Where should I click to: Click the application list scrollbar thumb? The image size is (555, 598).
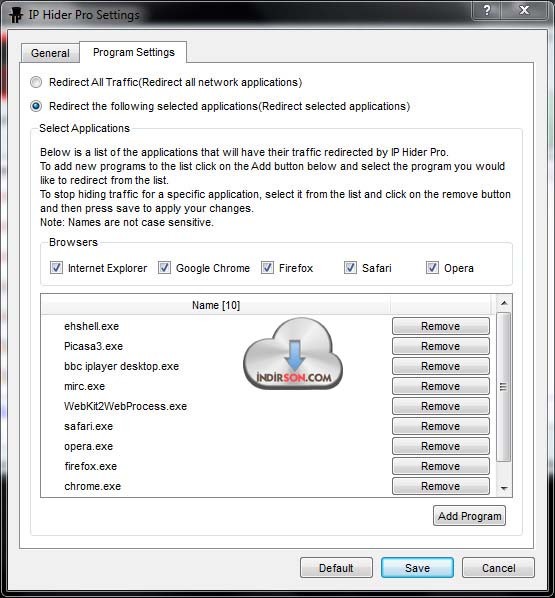[x=504, y=387]
